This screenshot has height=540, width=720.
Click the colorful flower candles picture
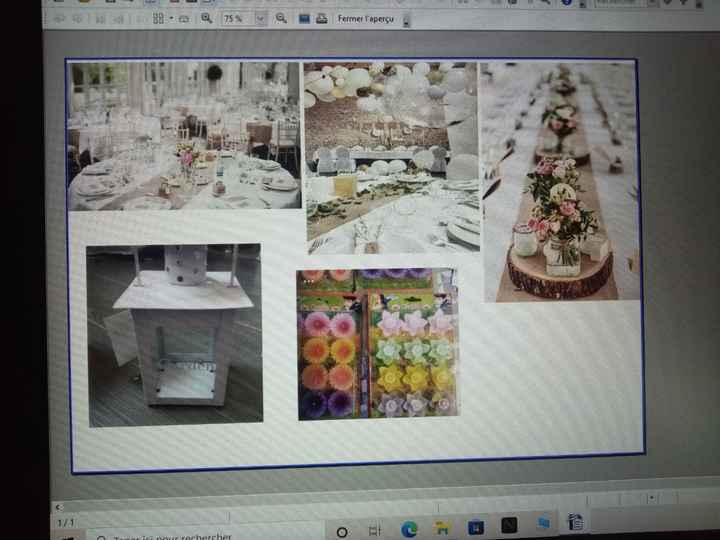click(377, 343)
